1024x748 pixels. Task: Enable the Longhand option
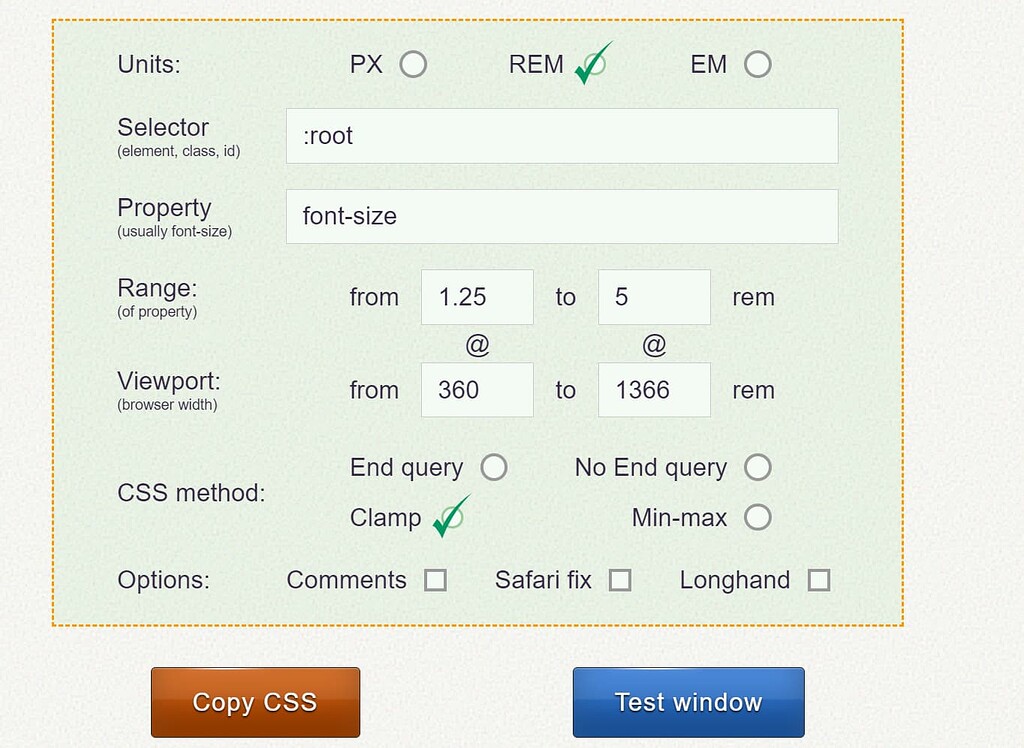[x=820, y=579]
